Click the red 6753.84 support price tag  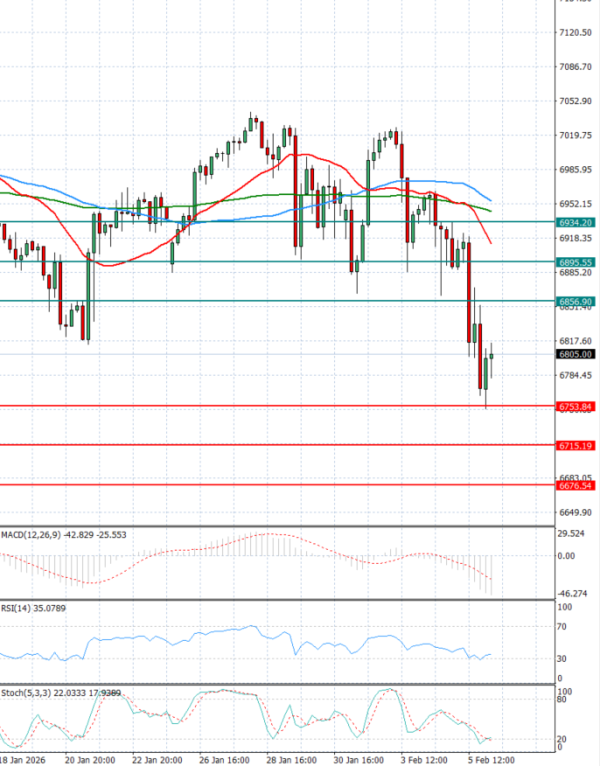574,406
